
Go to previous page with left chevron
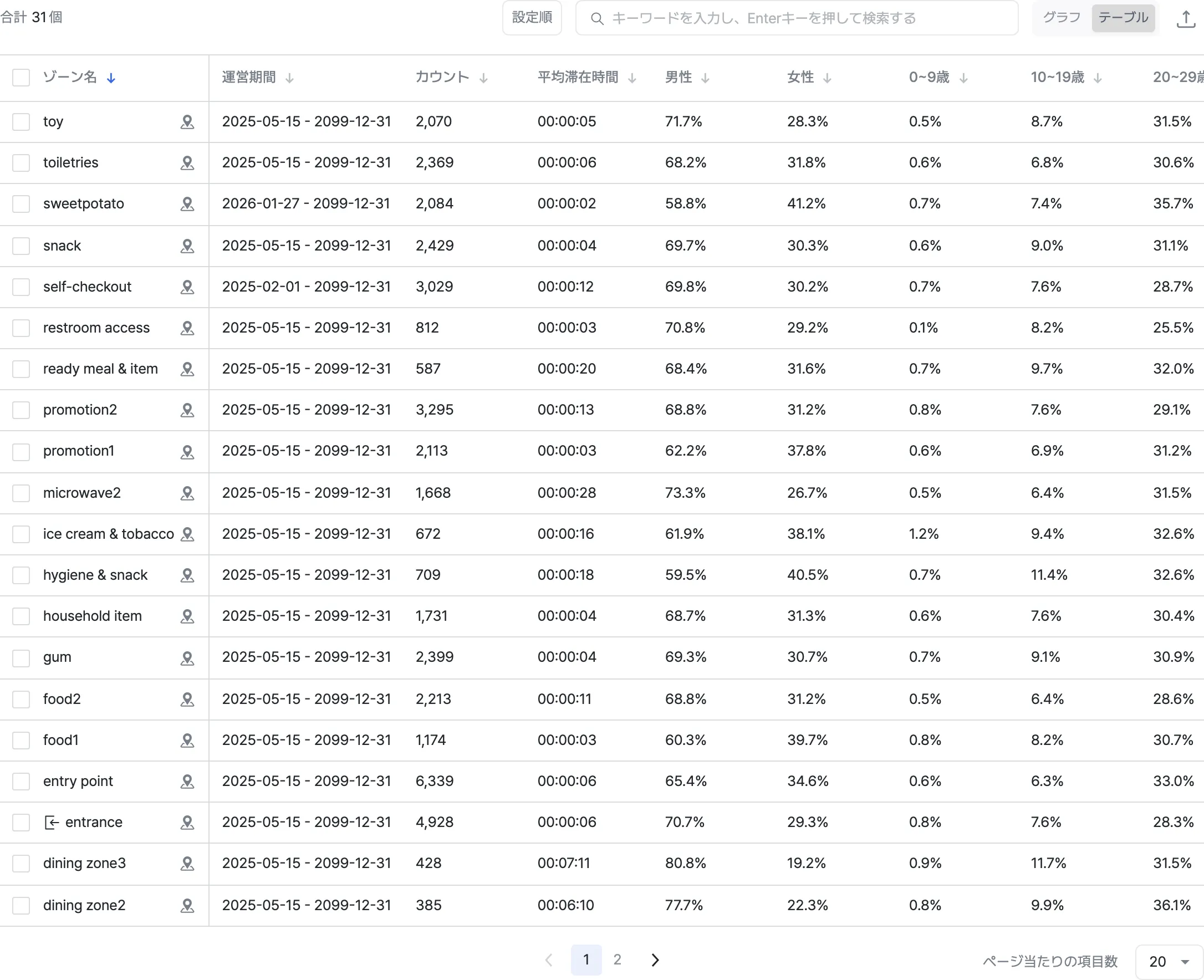pyautogui.click(x=549, y=959)
